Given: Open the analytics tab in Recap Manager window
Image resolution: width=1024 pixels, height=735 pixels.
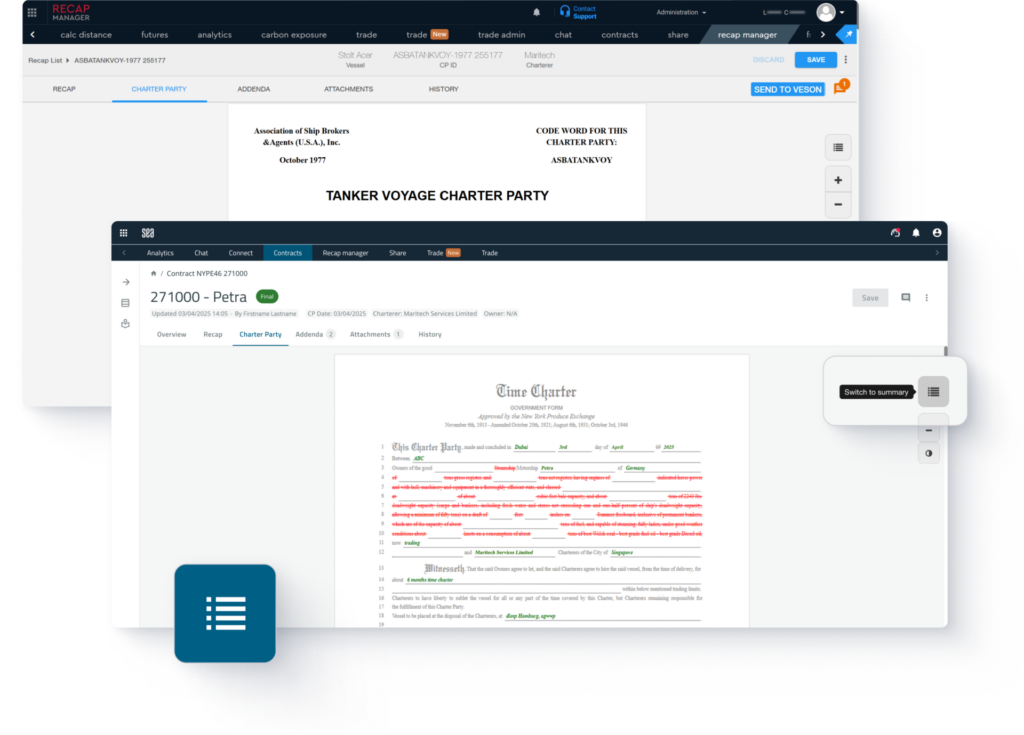Looking at the screenshot, I should [x=215, y=35].
